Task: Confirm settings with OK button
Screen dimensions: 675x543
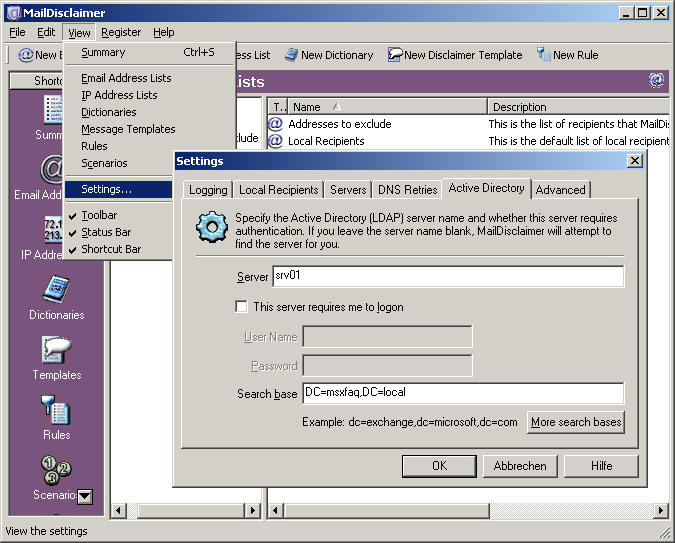Action: tap(439, 466)
